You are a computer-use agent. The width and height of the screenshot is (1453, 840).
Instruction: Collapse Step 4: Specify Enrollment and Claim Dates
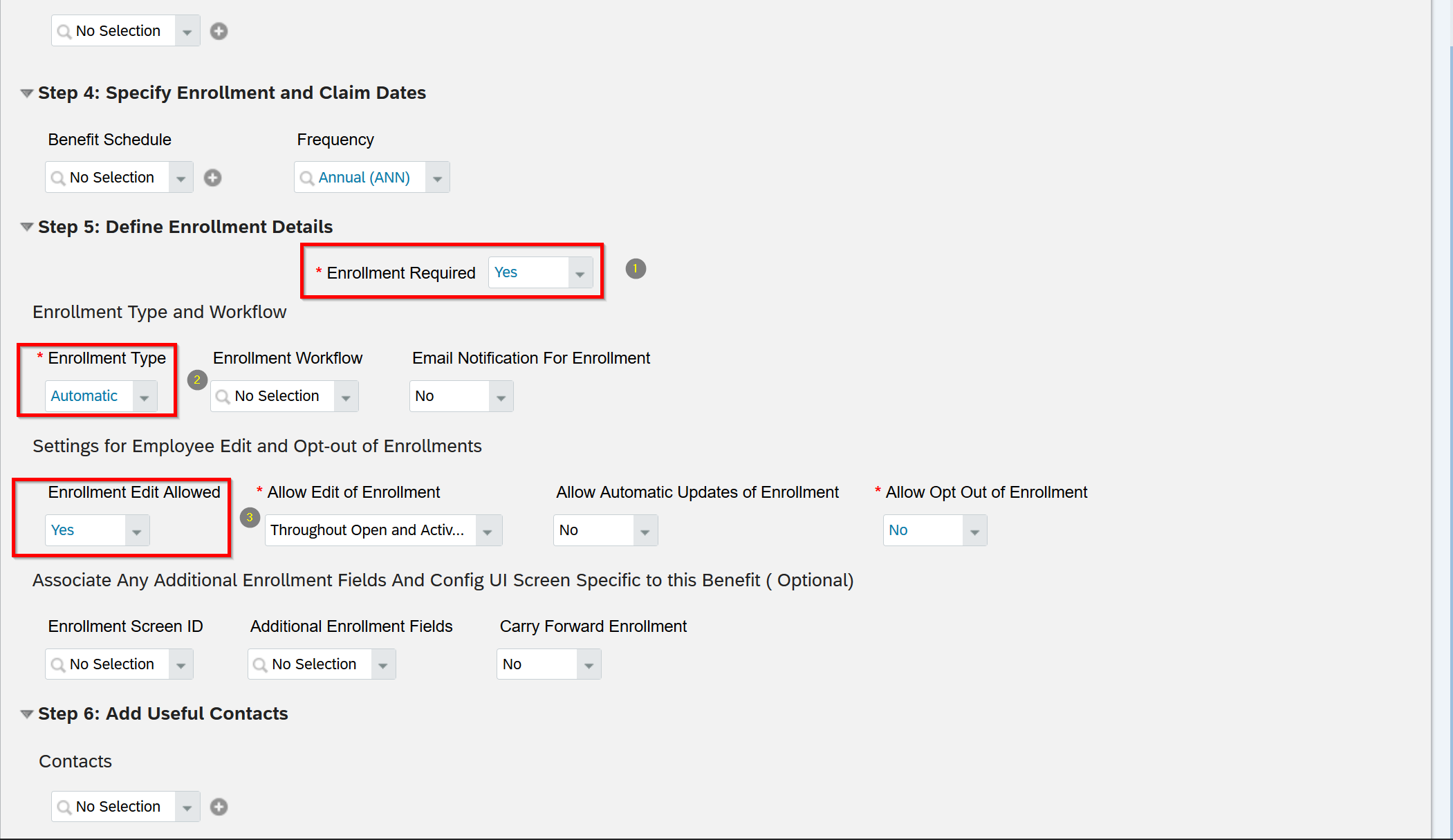(27, 93)
